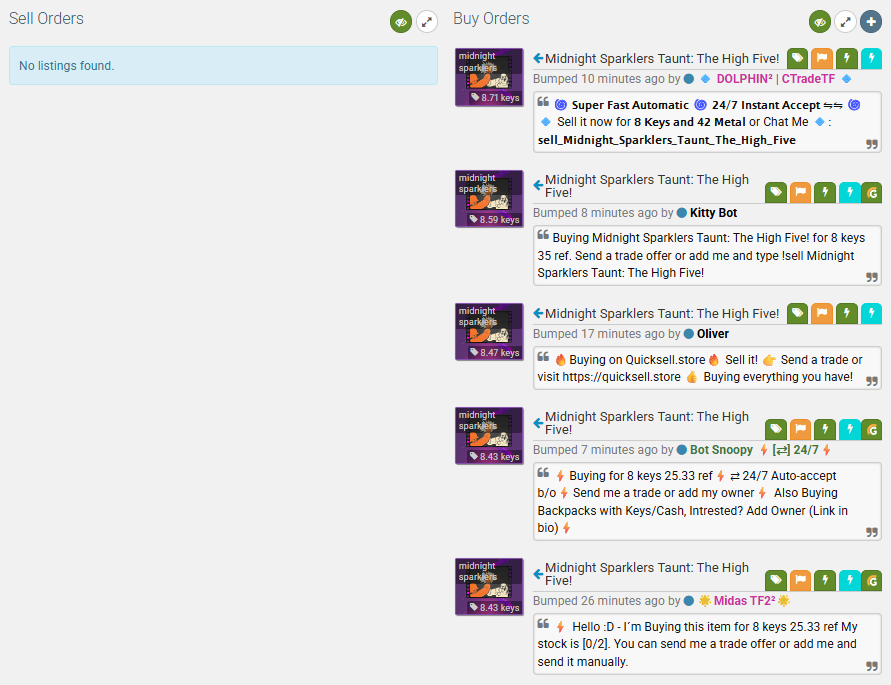Open Kitty Bot user profile

pos(713,213)
